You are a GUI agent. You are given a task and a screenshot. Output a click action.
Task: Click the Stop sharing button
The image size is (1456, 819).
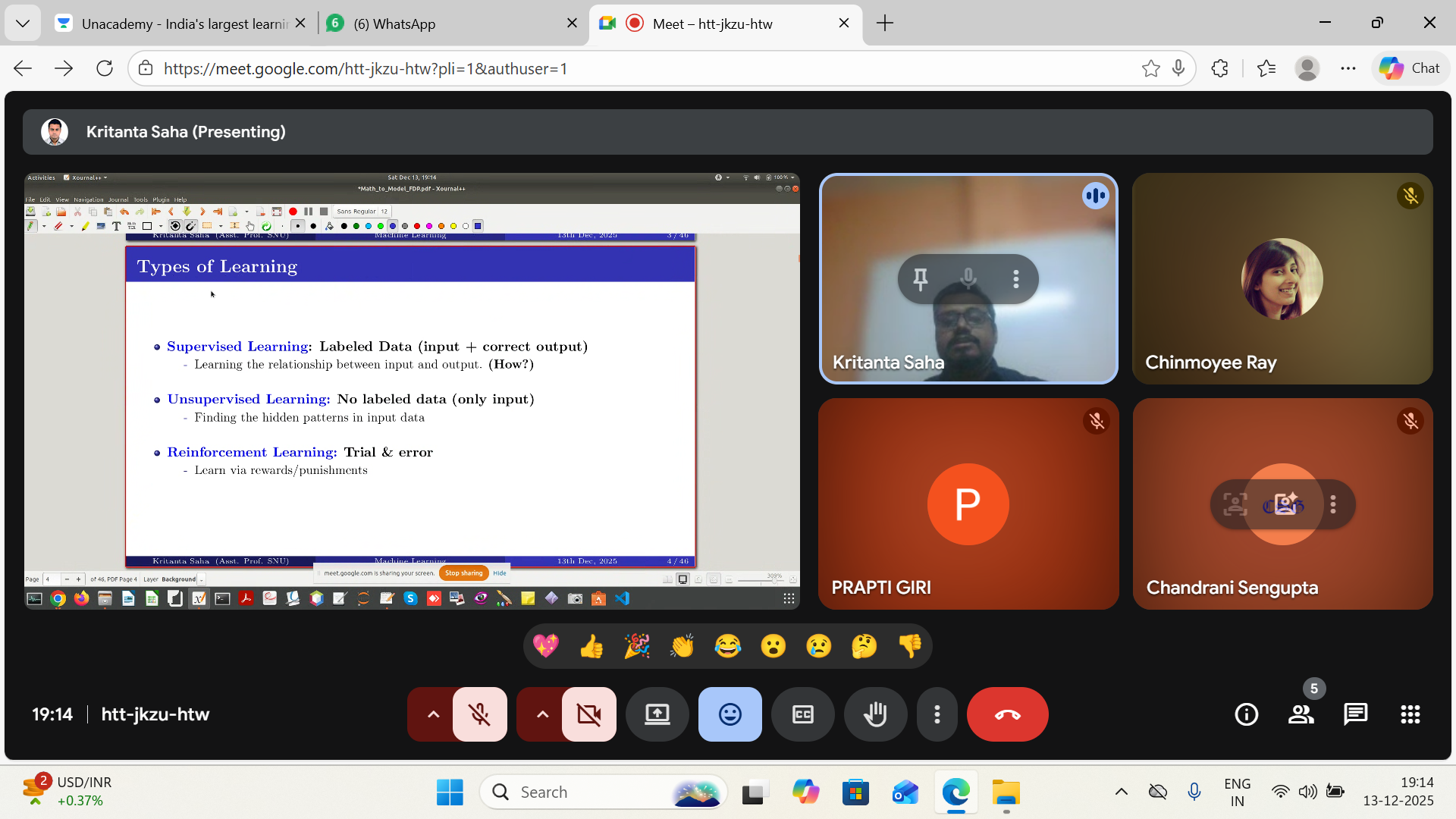point(463,573)
